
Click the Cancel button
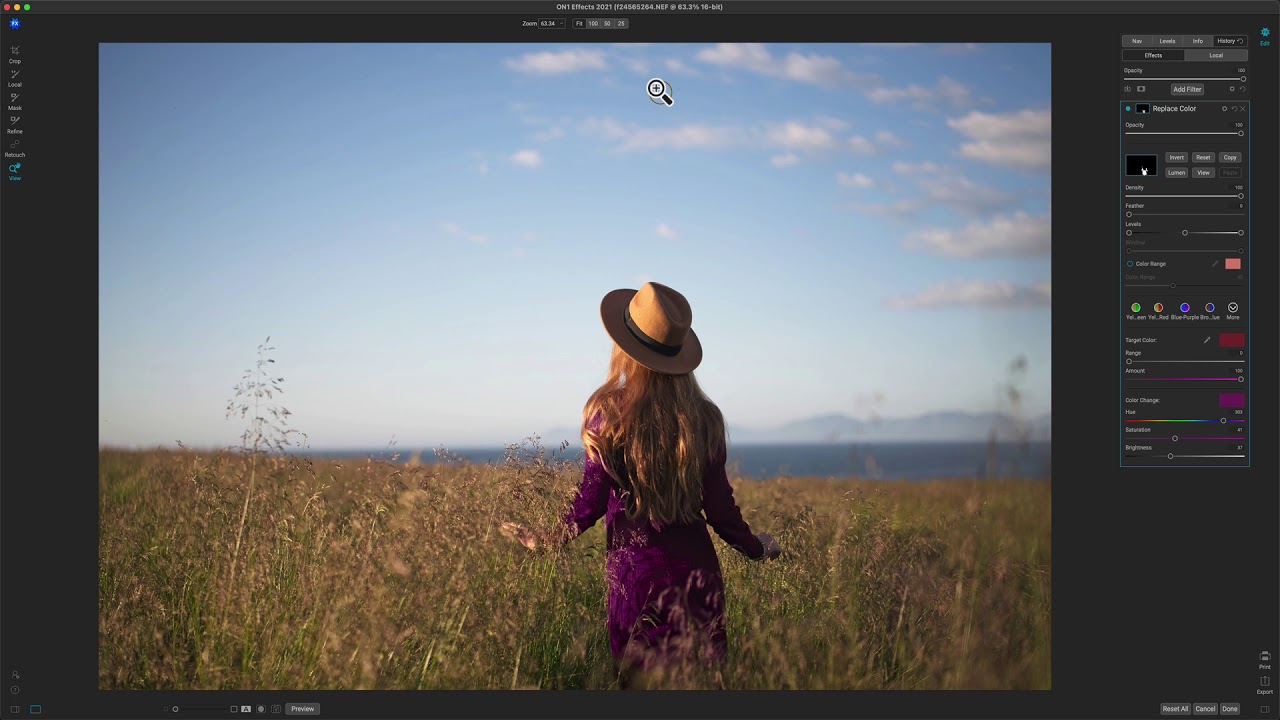pyautogui.click(x=1205, y=709)
